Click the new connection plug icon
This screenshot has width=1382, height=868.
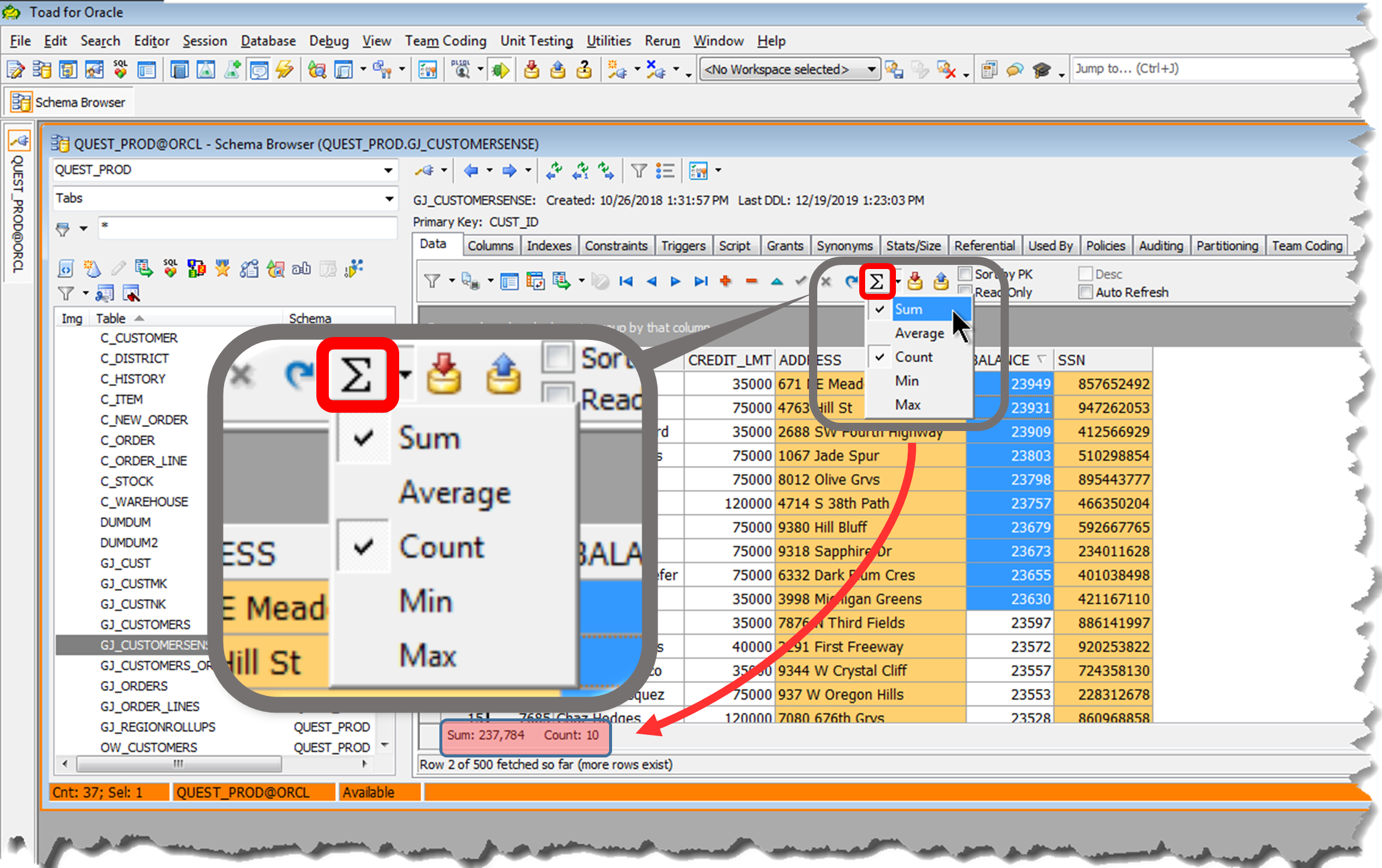(x=617, y=70)
